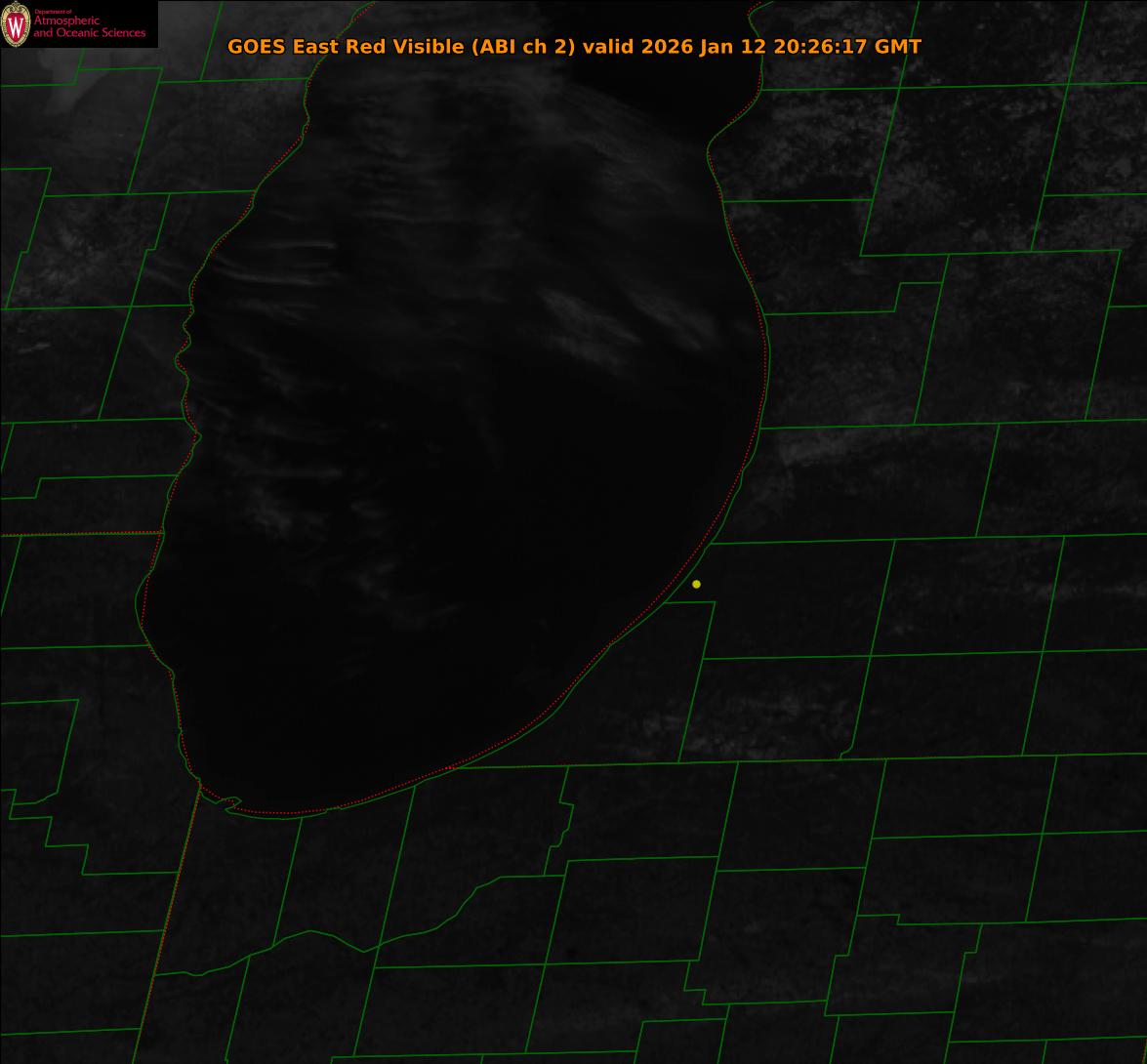The image size is (1147, 1064).
Task: Click the UW crest logo
Action: pos(15,24)
